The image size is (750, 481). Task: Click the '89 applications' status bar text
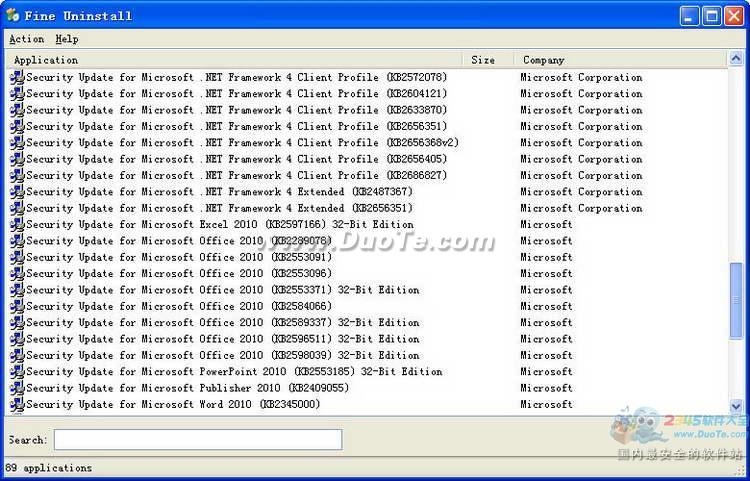[x=48, y=468]
